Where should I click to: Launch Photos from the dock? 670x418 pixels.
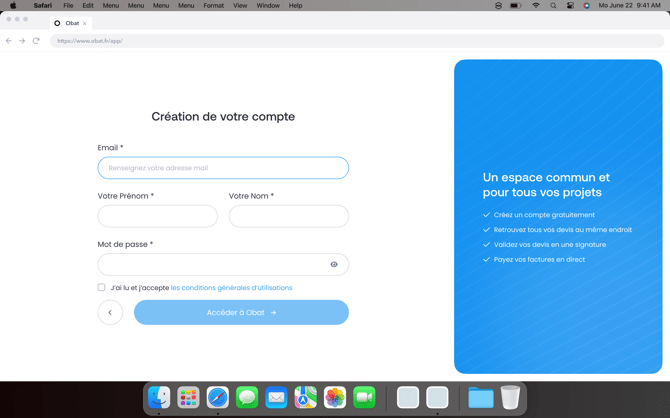pyautogui.click(x=335, y=397)
